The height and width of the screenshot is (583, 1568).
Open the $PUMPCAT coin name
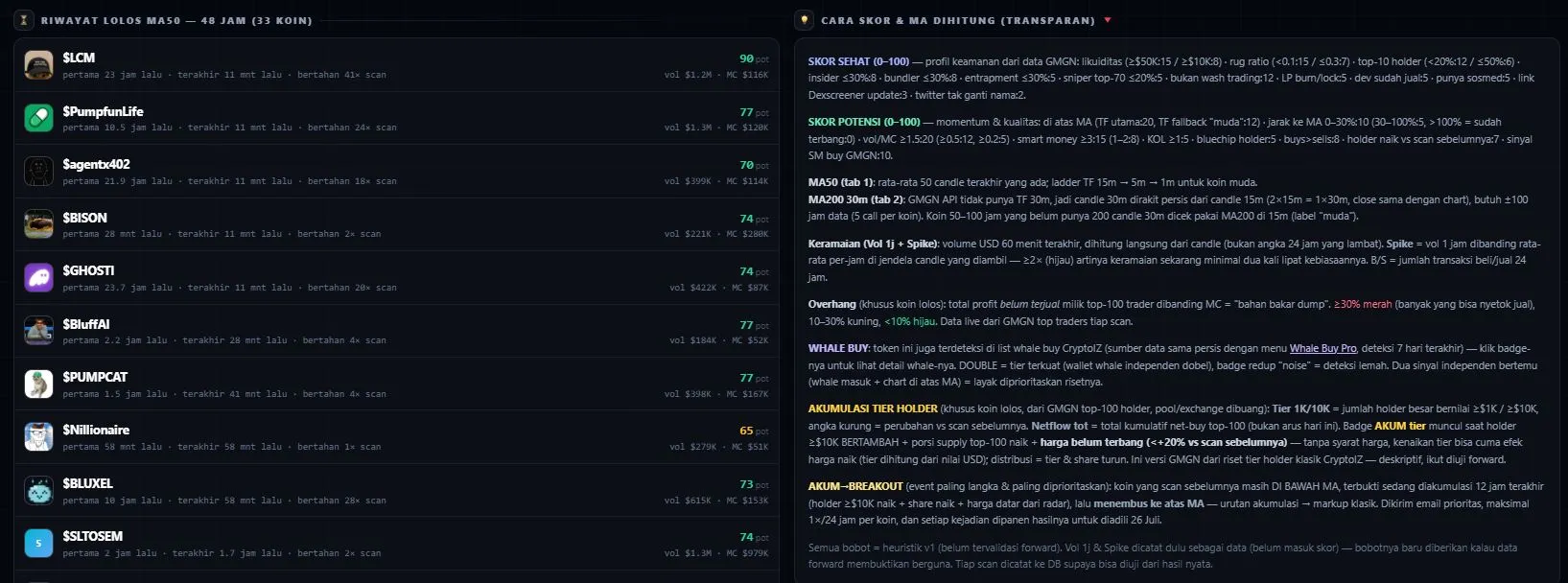(x=95, y=377)
